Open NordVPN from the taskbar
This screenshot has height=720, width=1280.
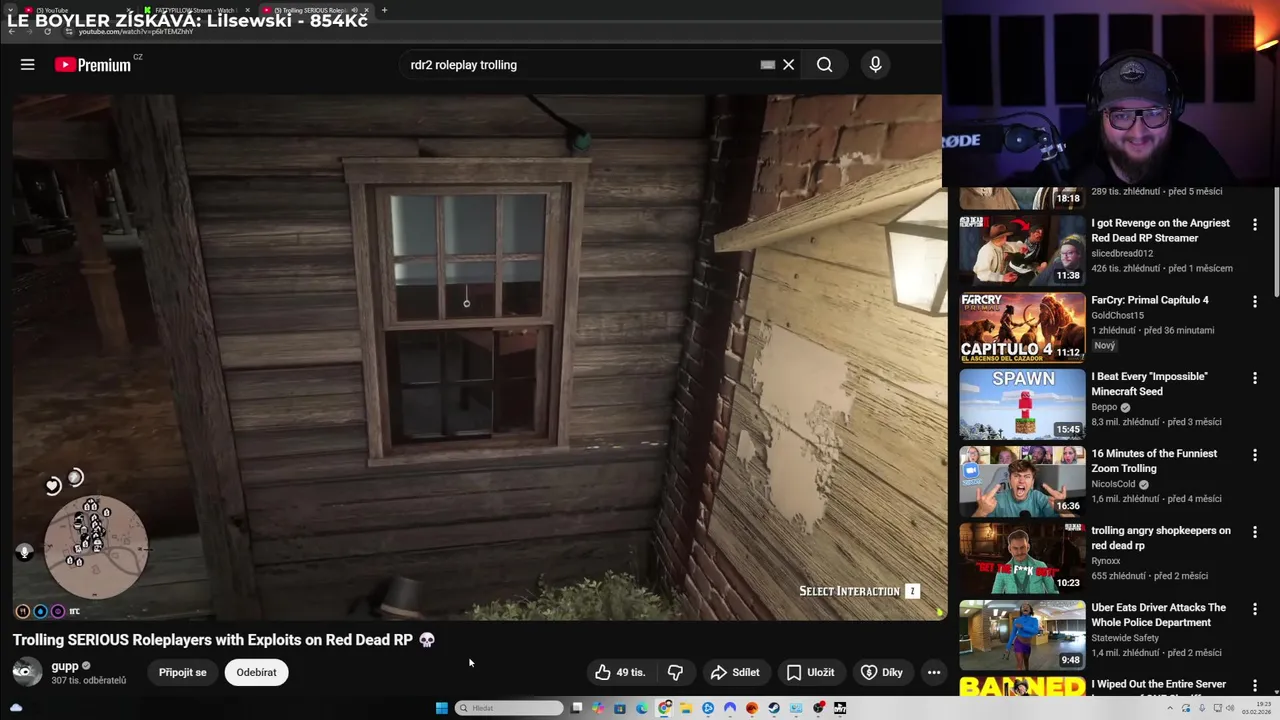730,708
